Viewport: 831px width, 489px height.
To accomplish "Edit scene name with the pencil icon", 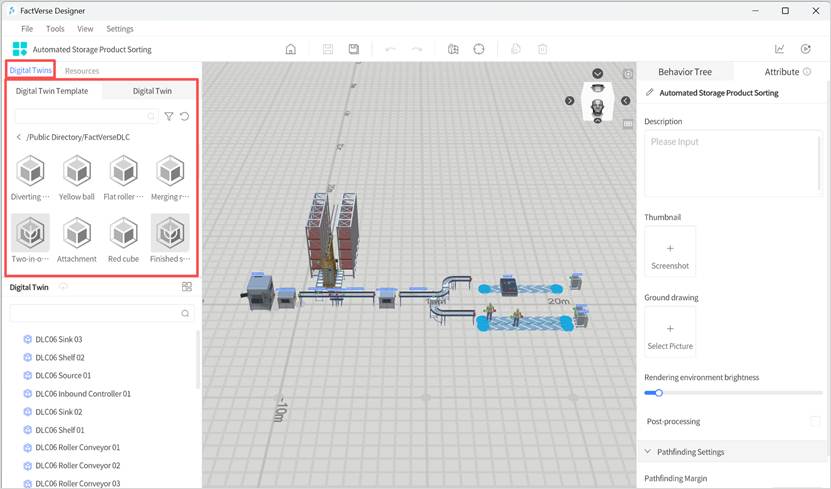I will 650,93.
